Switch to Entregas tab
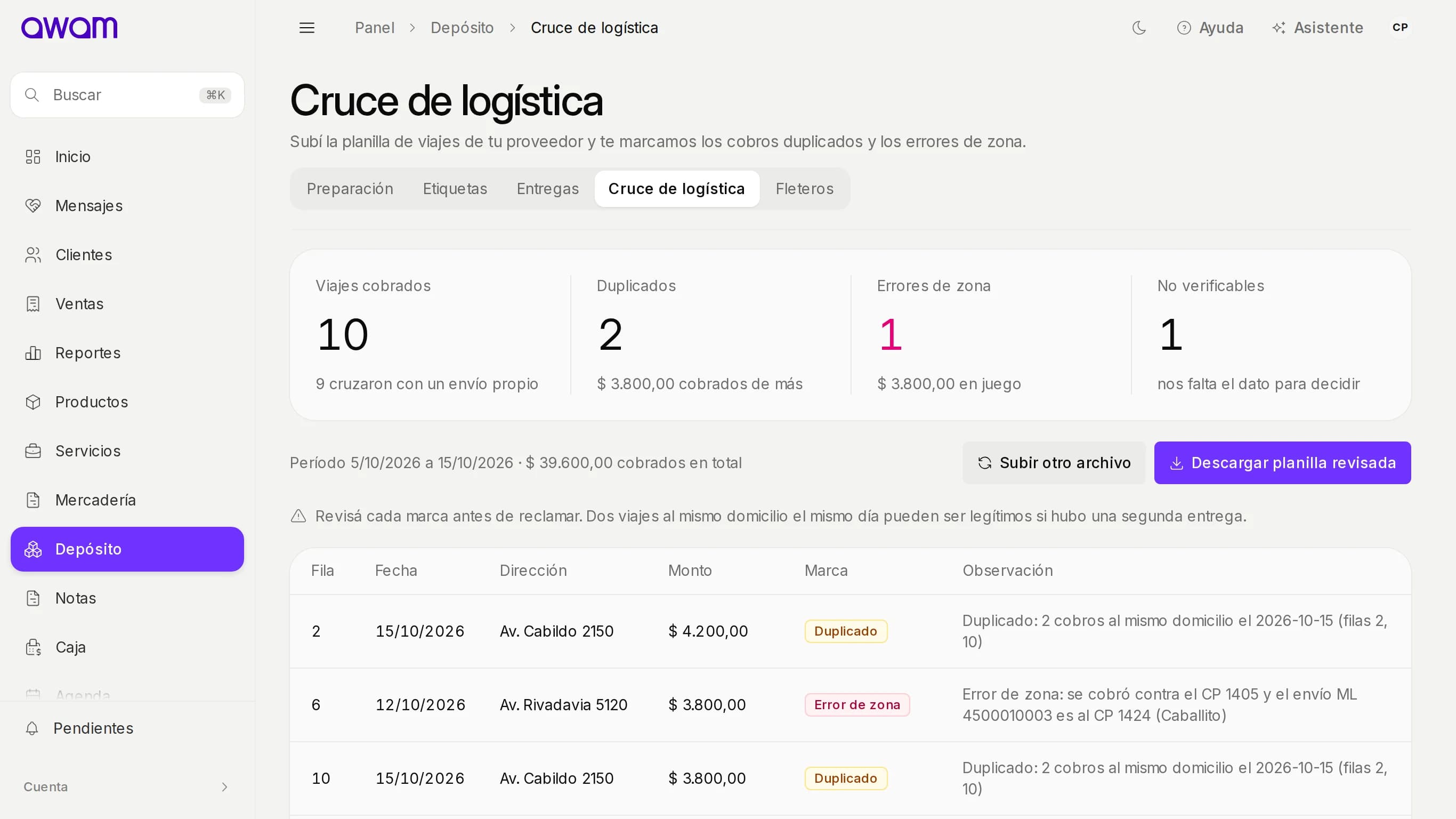This screenshot has width=1456, height=819. coord(548,189)
